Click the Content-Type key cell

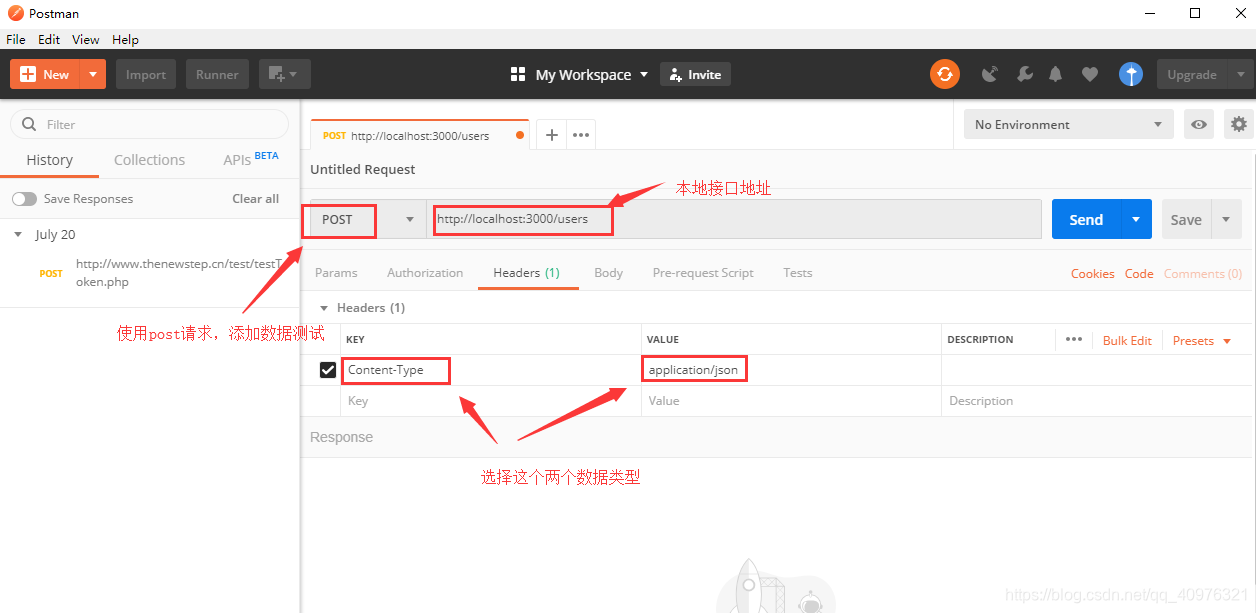click(491, 370)
